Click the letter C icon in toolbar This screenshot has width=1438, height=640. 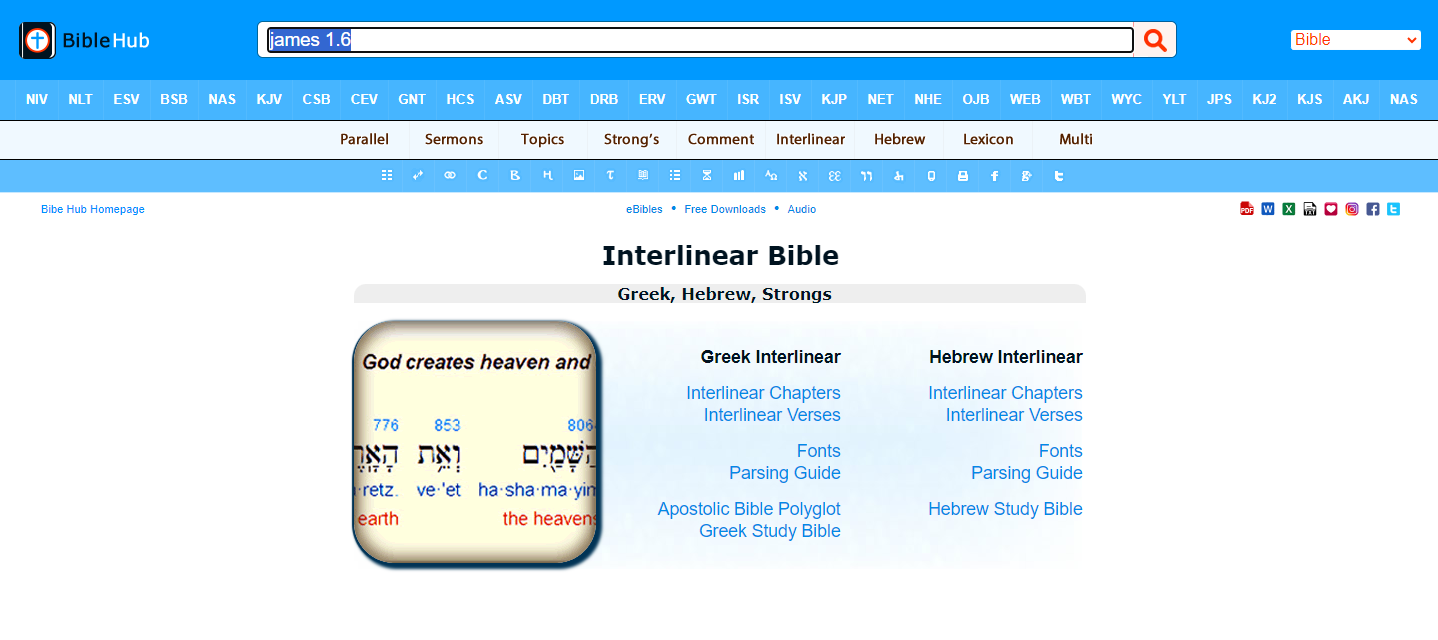coord(482,175)
